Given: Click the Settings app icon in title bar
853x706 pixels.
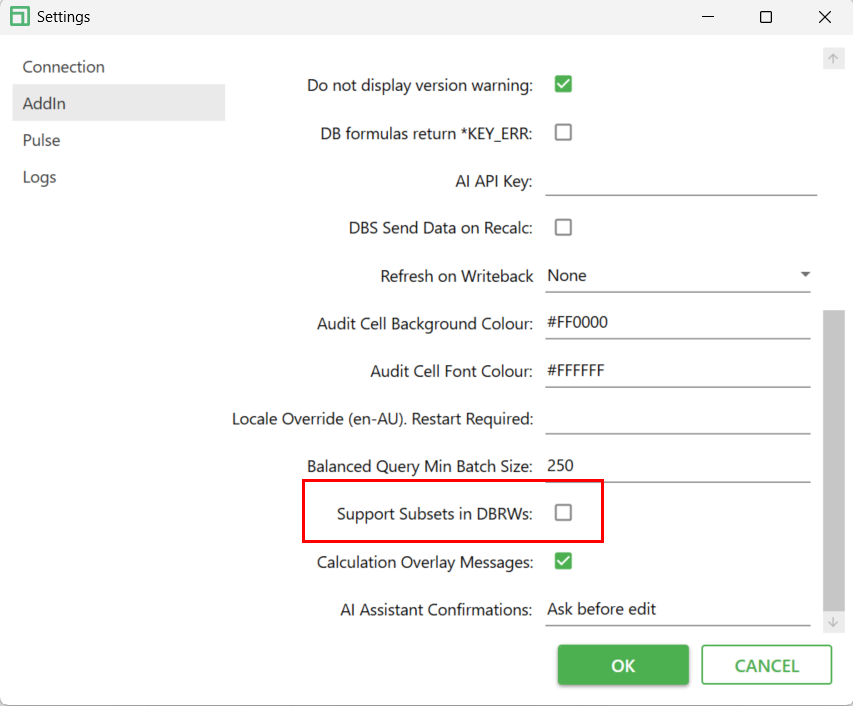Looking at the screenshot, I should click(x=20, y=16).
